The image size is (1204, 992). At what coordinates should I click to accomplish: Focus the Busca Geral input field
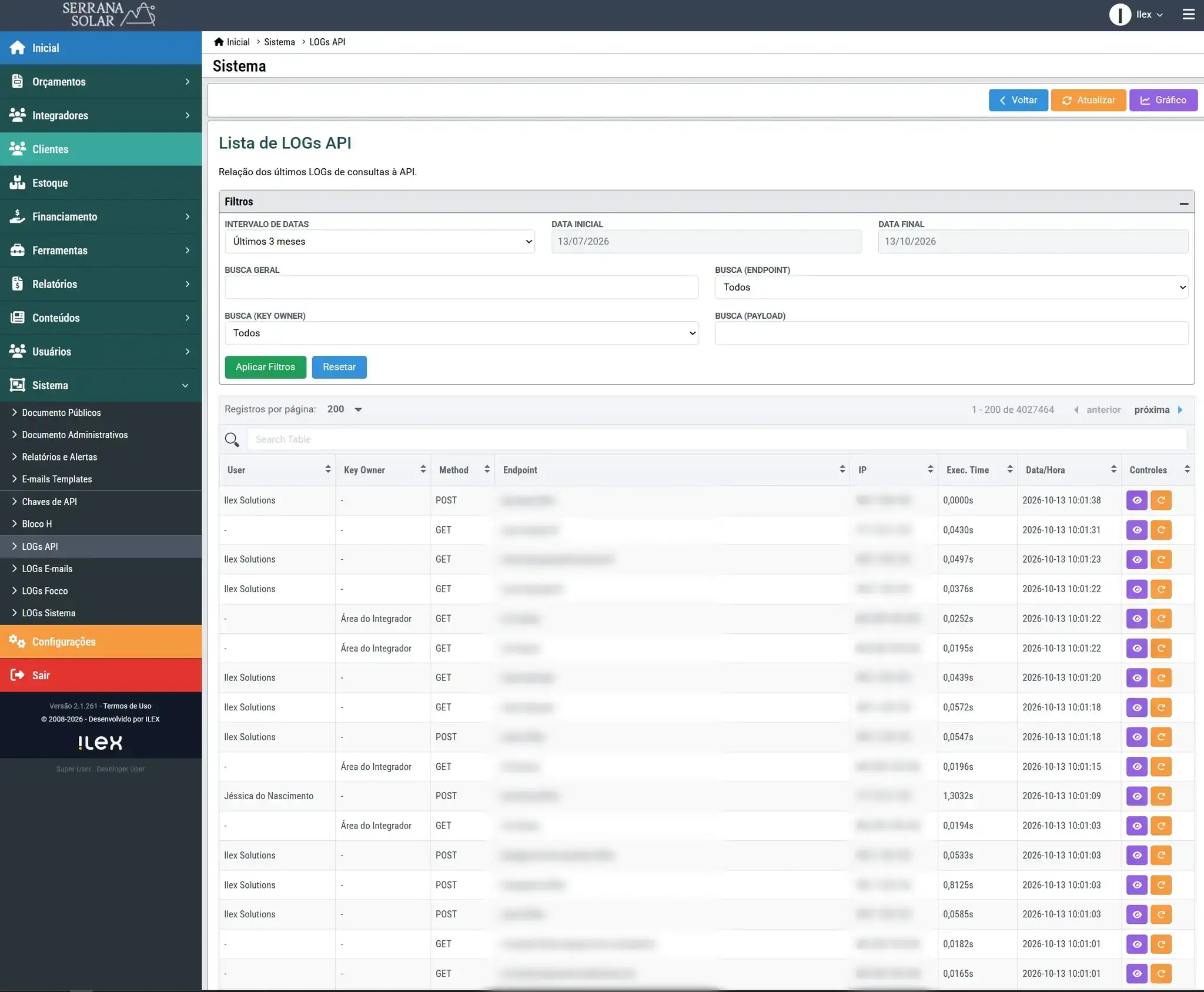tap(461, 288)
